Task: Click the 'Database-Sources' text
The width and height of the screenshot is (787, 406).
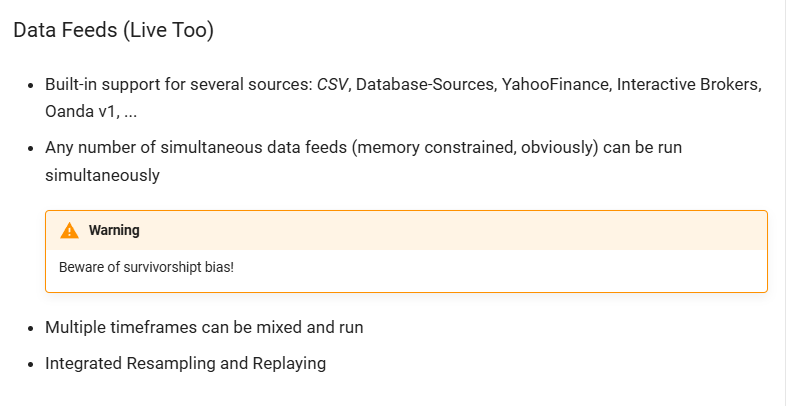Action: pyautogui.click(x=425, y=84)
